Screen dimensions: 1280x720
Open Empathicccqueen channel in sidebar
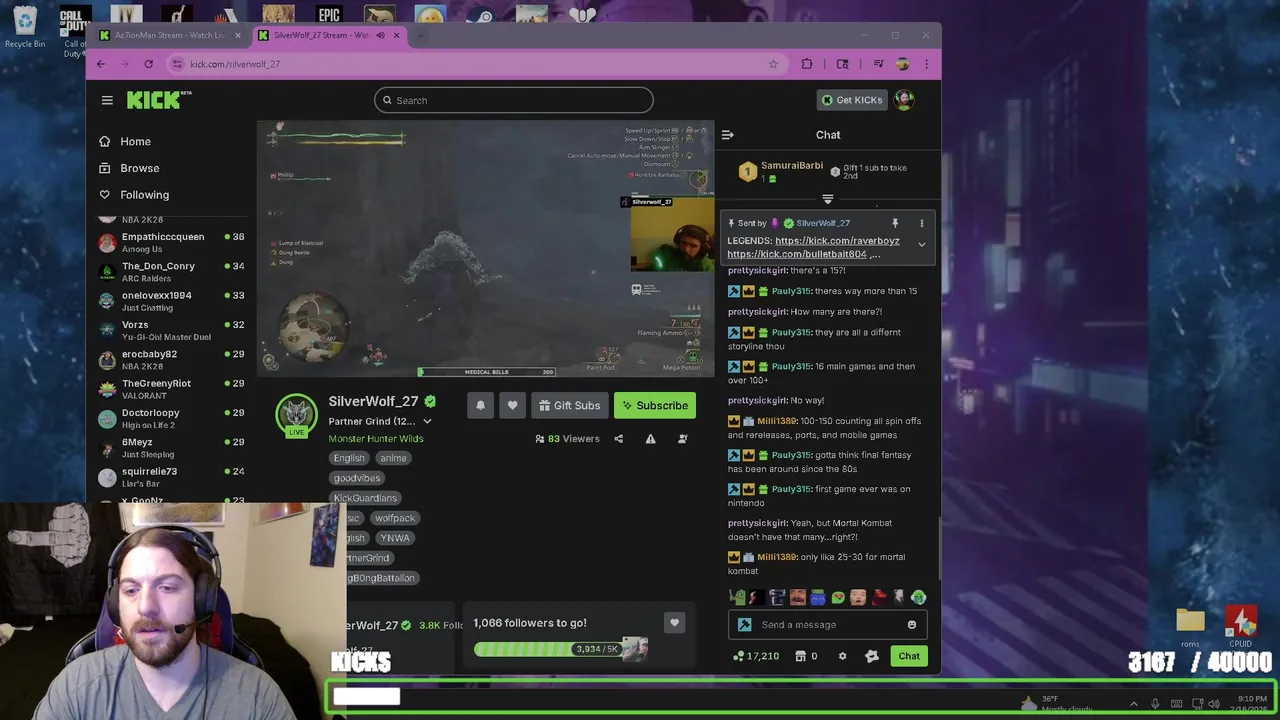[171, 243]
